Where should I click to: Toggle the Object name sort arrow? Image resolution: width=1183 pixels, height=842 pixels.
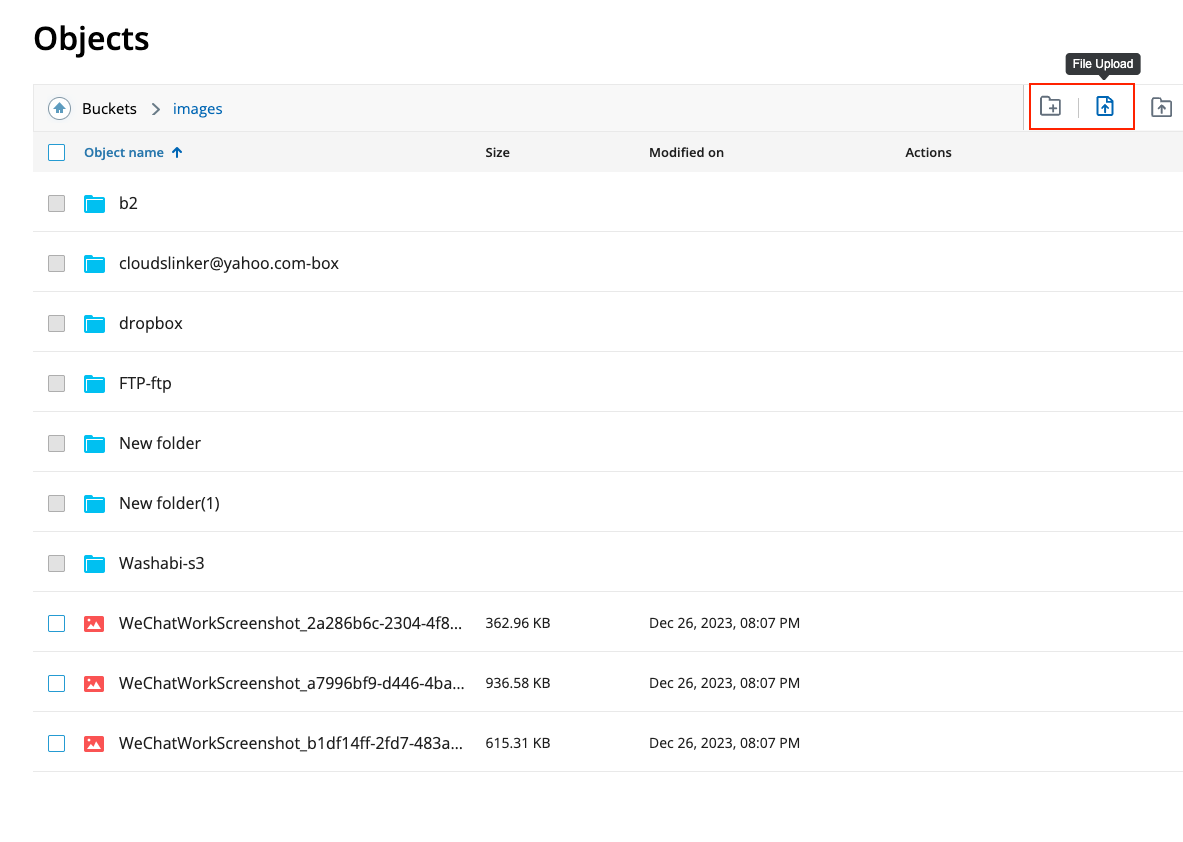click(x=178, y=152)
